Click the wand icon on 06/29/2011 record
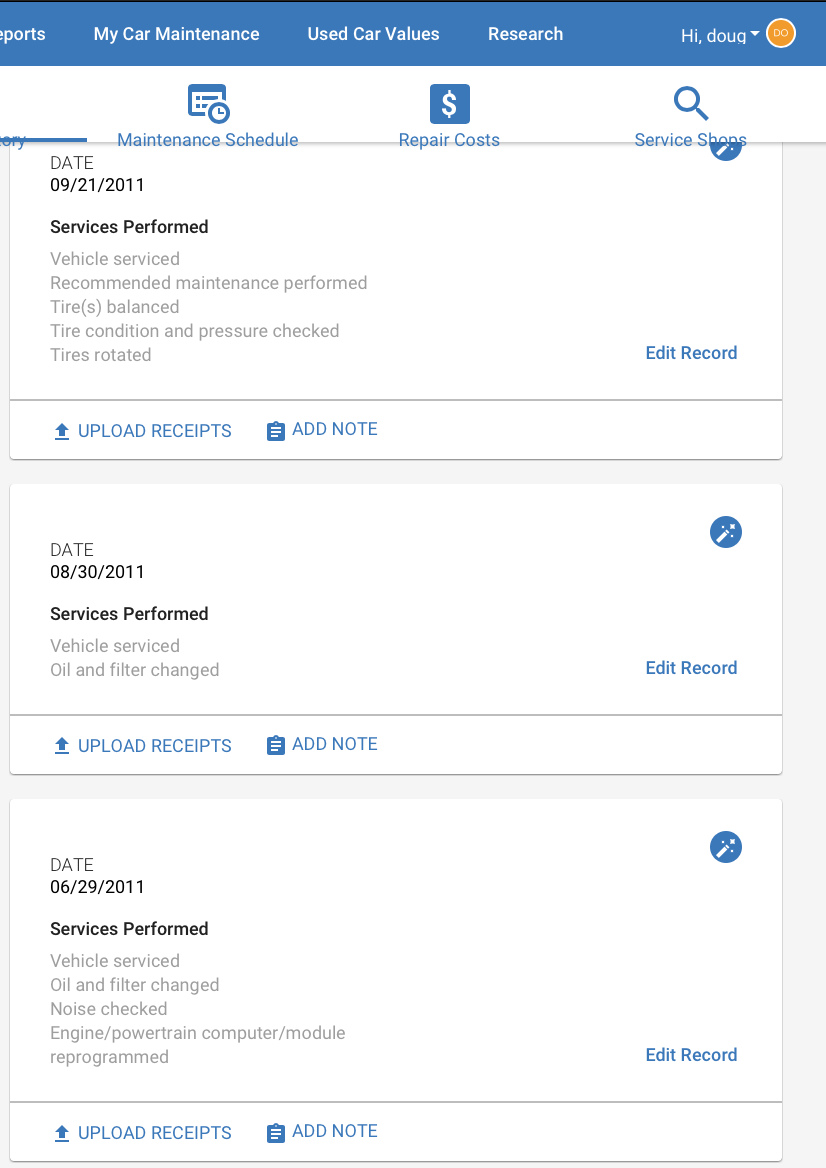Screen dimensions: 826x1168 726,847
